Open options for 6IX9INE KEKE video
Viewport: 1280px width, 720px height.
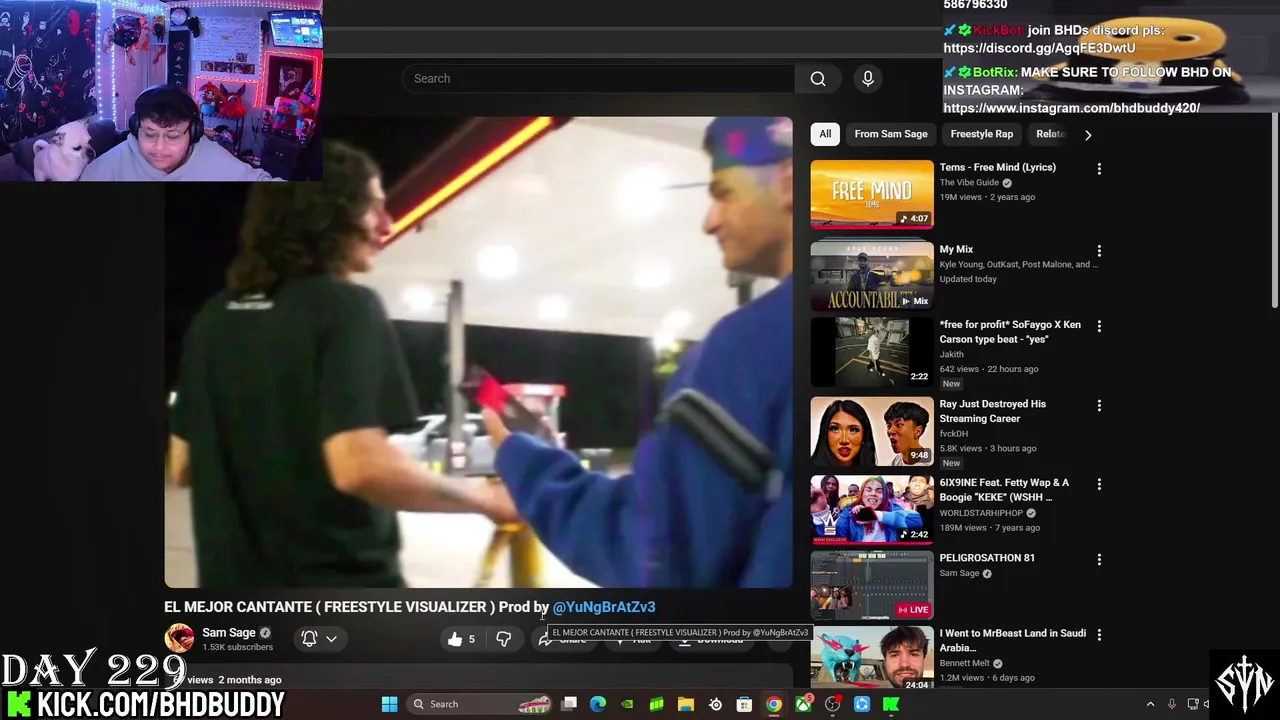tap(1099, 484)
